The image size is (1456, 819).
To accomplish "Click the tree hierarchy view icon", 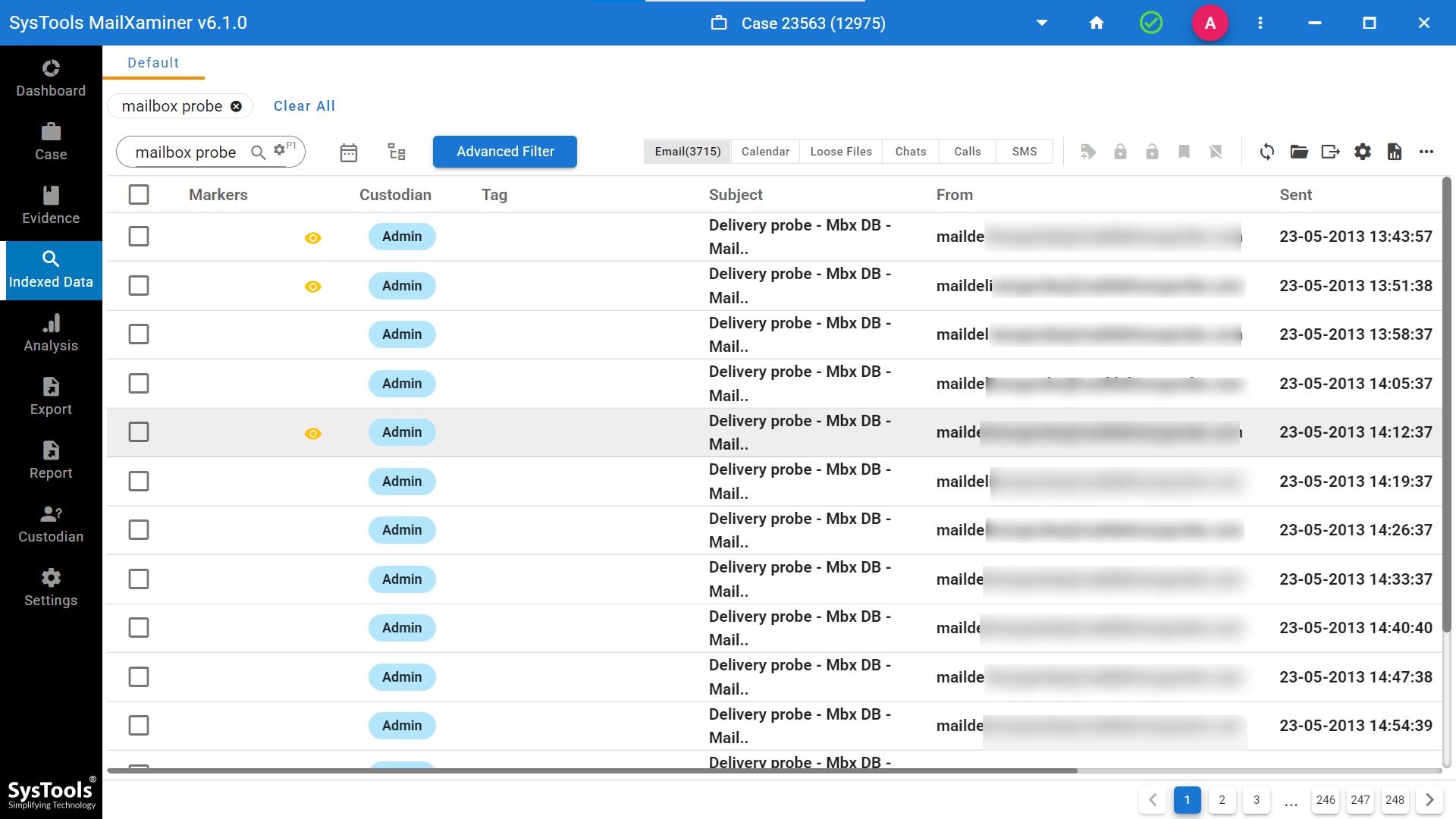I will 397,152.
